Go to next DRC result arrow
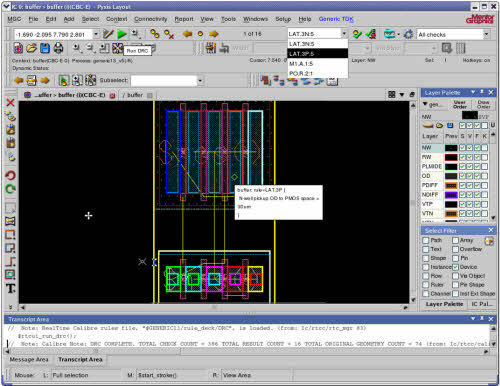Screen dimensions: 500x386 tap(214, 34)
